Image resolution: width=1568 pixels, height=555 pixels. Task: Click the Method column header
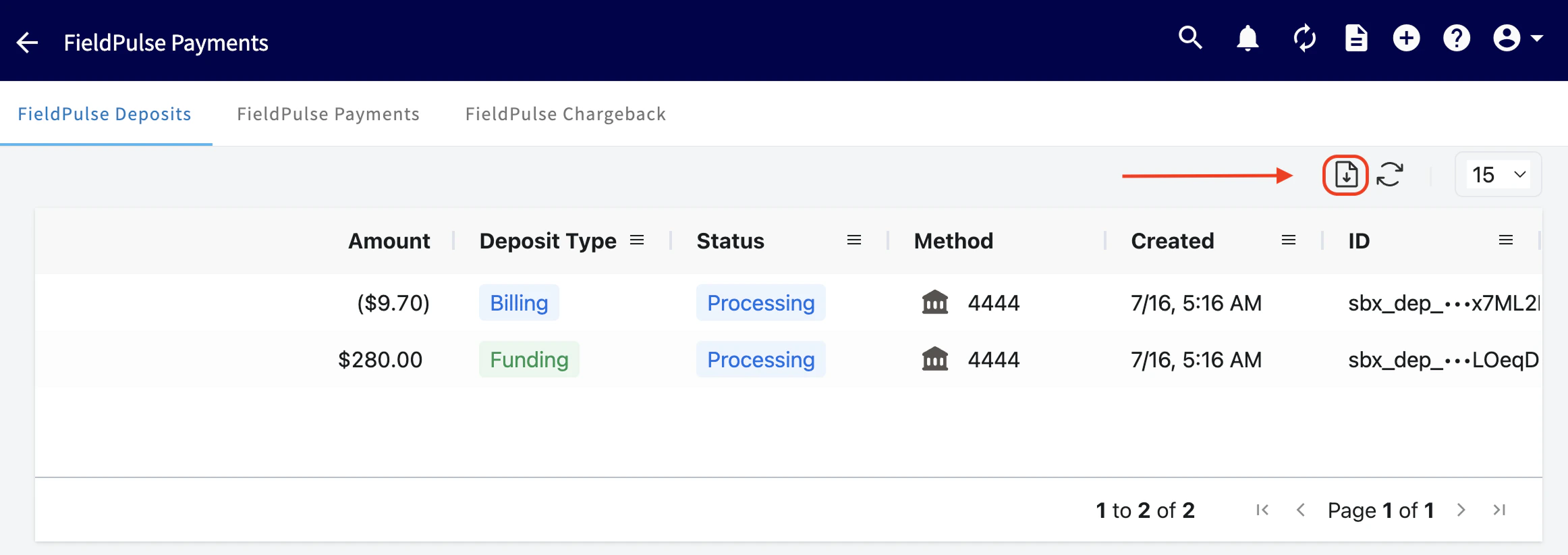coord(953,241)
